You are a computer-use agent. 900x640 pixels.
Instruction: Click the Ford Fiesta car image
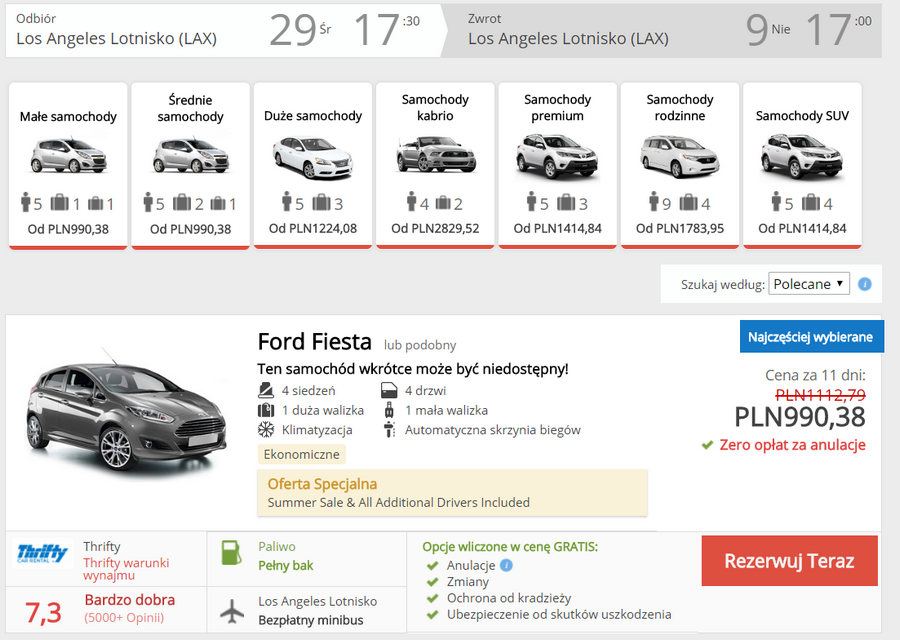126,416
